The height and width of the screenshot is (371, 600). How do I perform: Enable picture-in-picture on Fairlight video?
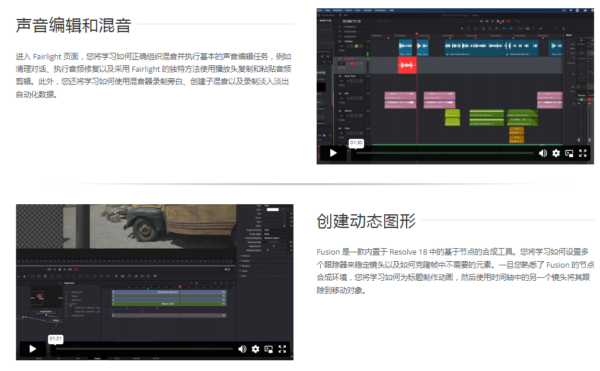(569, 153)
